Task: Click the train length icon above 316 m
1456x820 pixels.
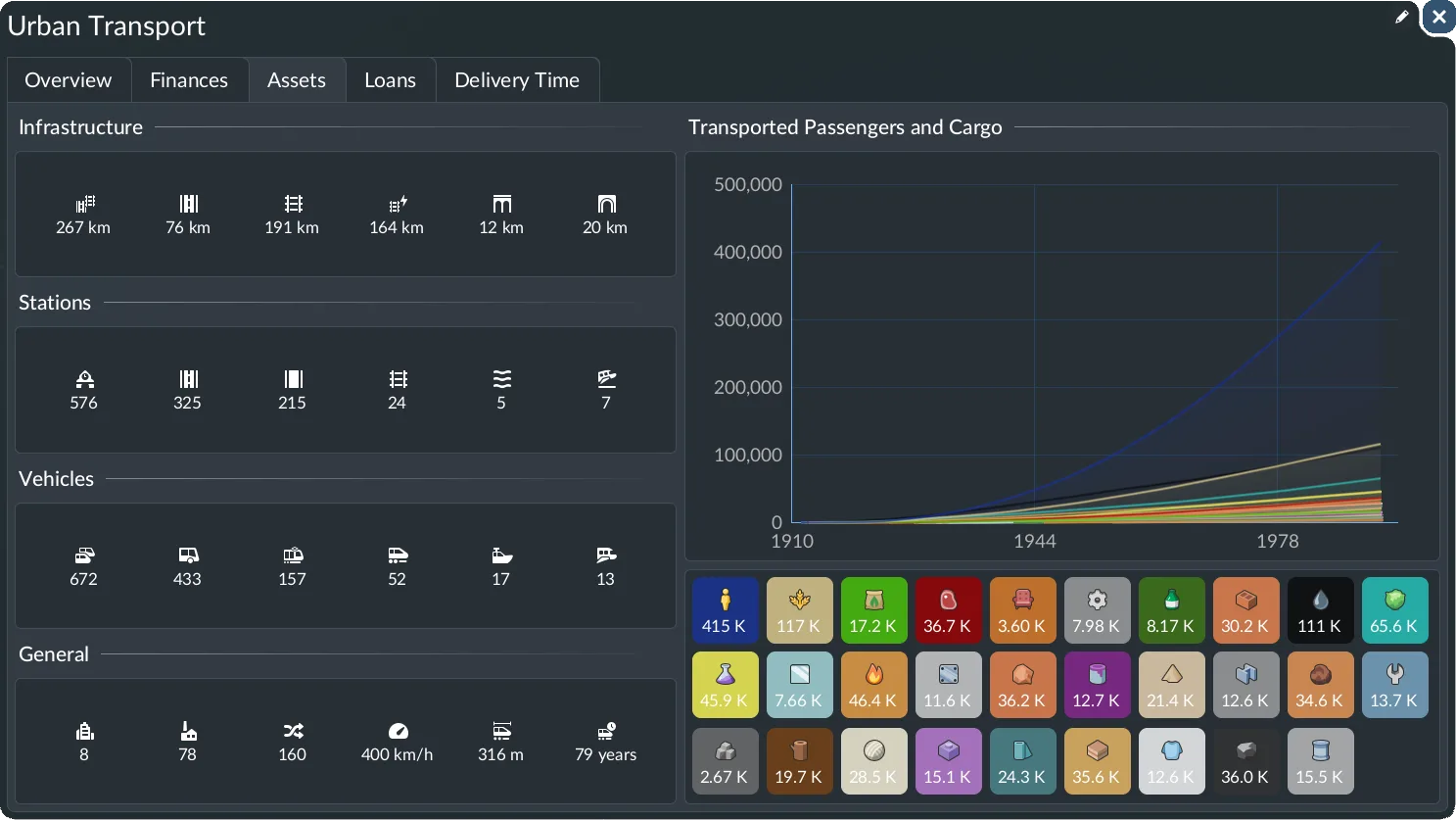Action: click(501, 731)
